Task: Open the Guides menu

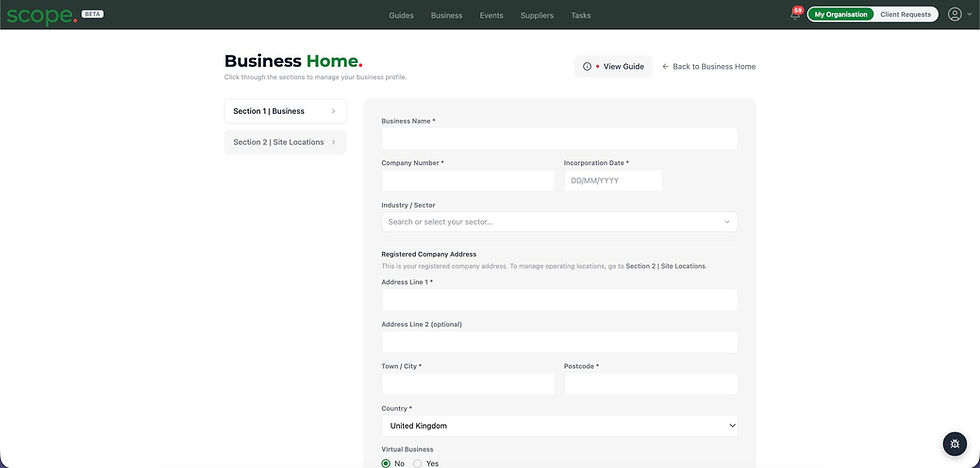Action: click(x=401, y=16)
